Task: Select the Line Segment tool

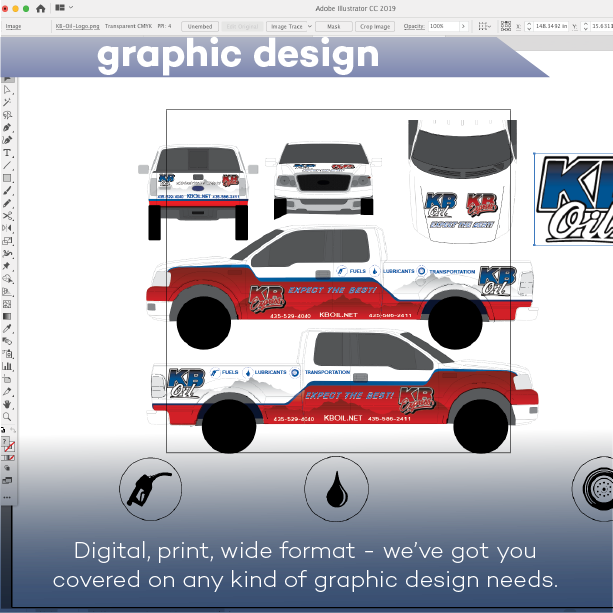Action: [7, 165]
